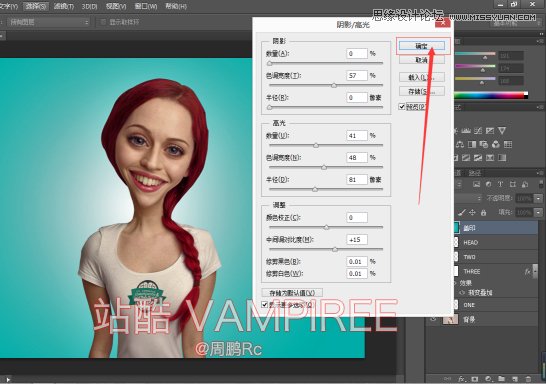Open the 帮助(H) Help menu
The height and width of the screenshot is (384, 546).
(176, 6)
